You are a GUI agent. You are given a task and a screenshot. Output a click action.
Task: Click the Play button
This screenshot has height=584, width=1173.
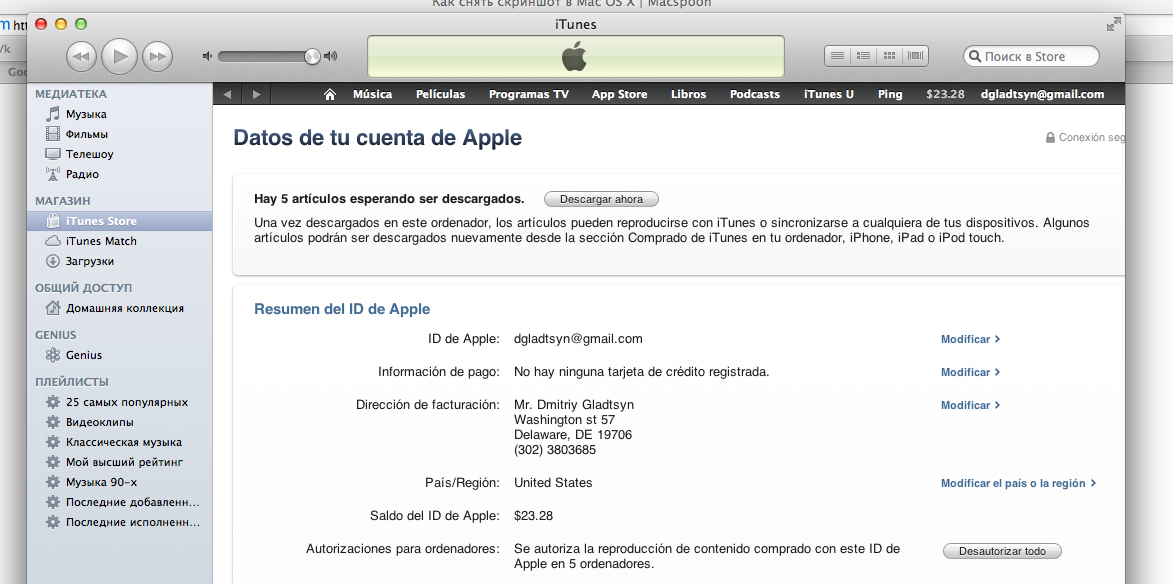point(120,55)
